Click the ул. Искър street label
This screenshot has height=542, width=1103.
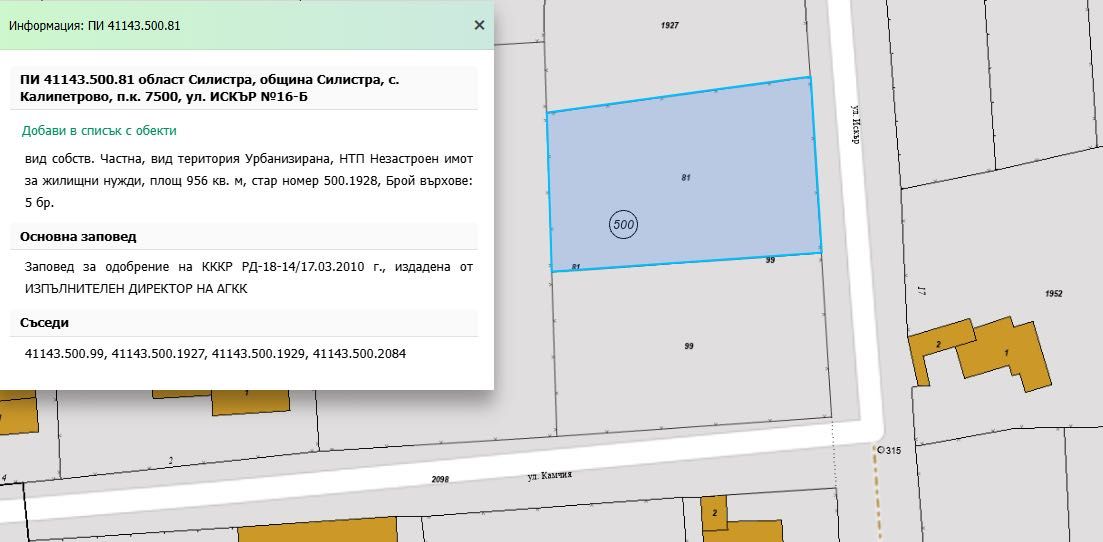coord(856,125)
